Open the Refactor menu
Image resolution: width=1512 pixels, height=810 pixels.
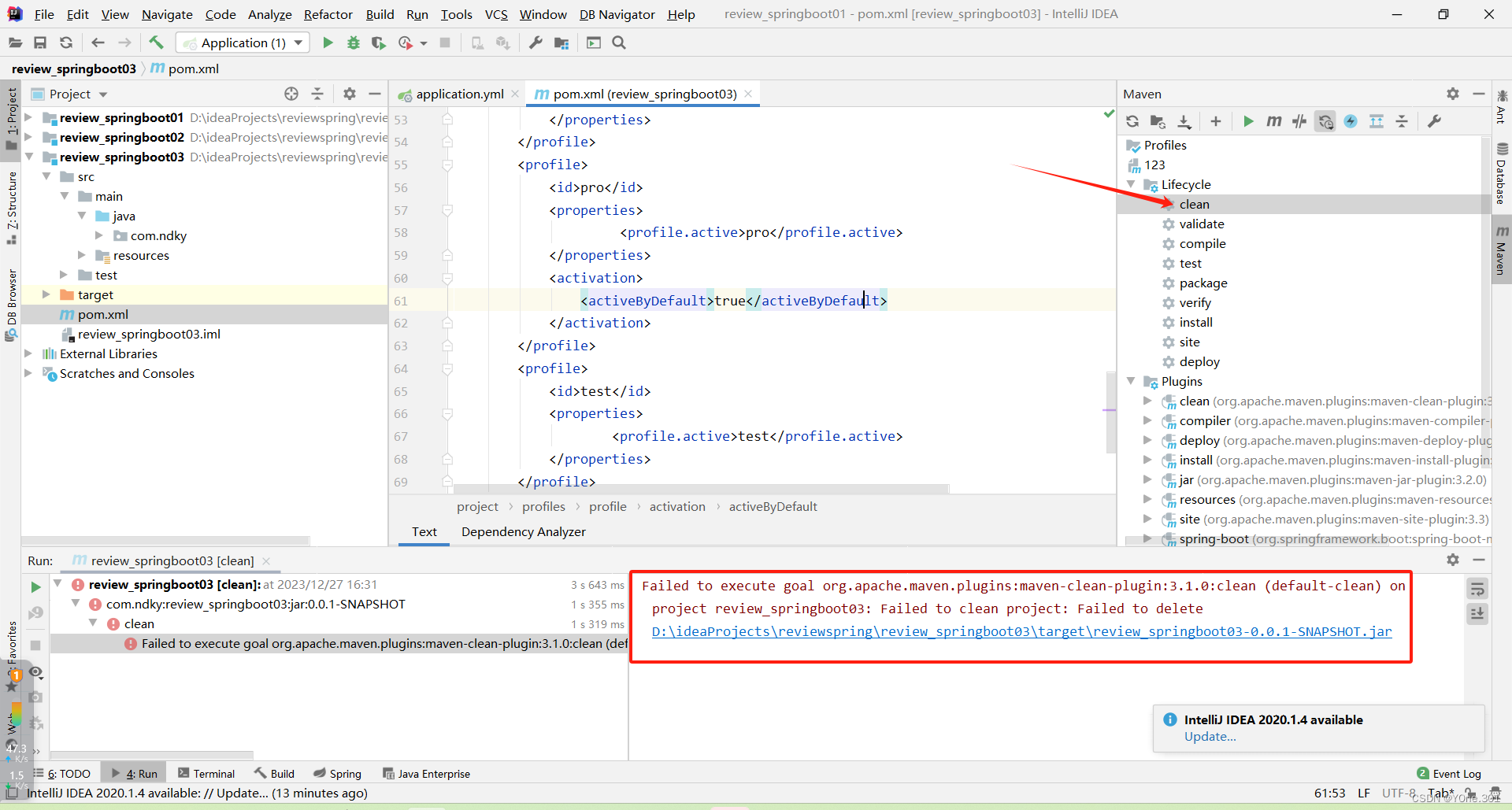pos(328,14)
